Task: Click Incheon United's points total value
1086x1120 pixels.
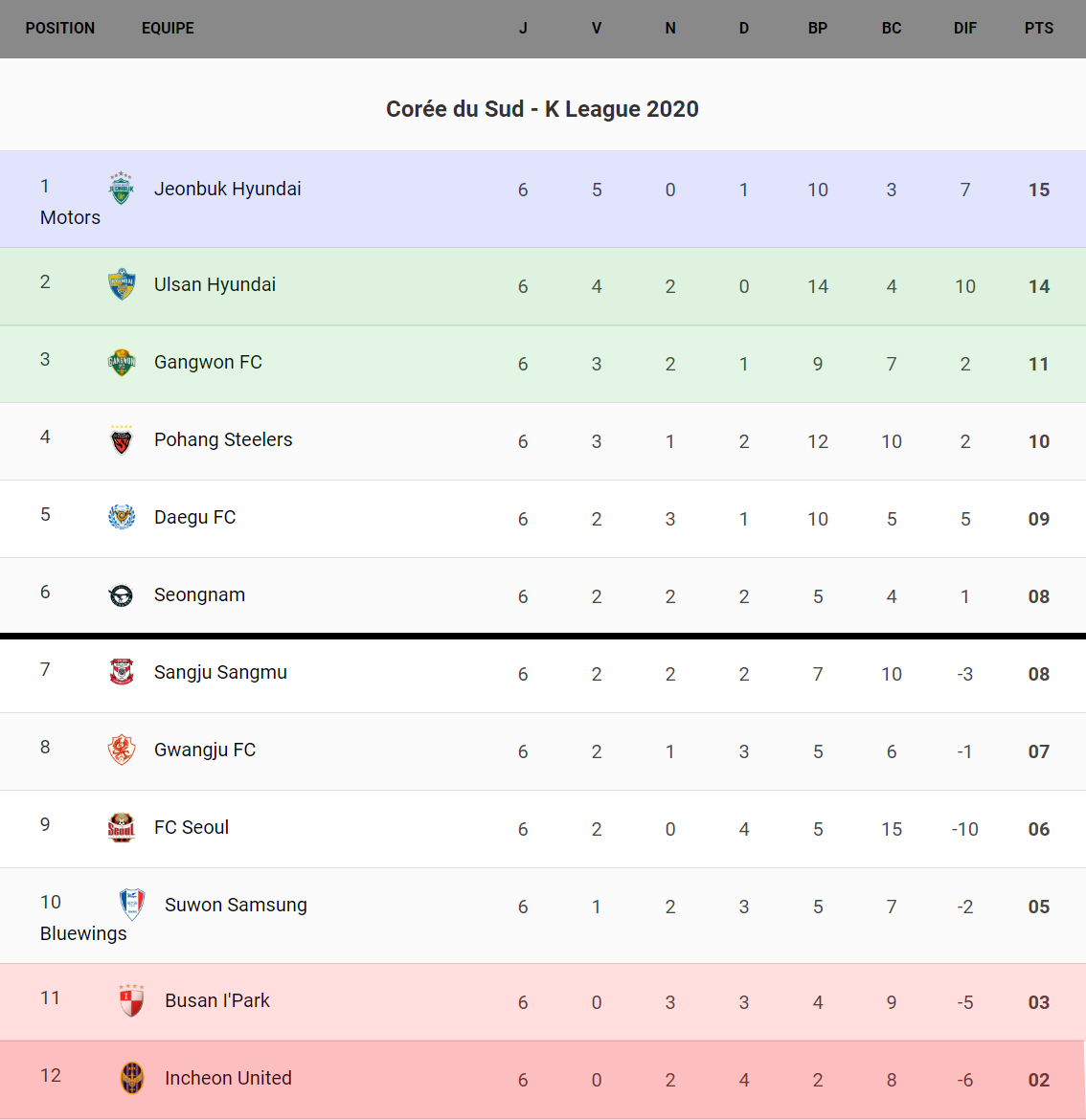Action: [x=1039, y=1080]
